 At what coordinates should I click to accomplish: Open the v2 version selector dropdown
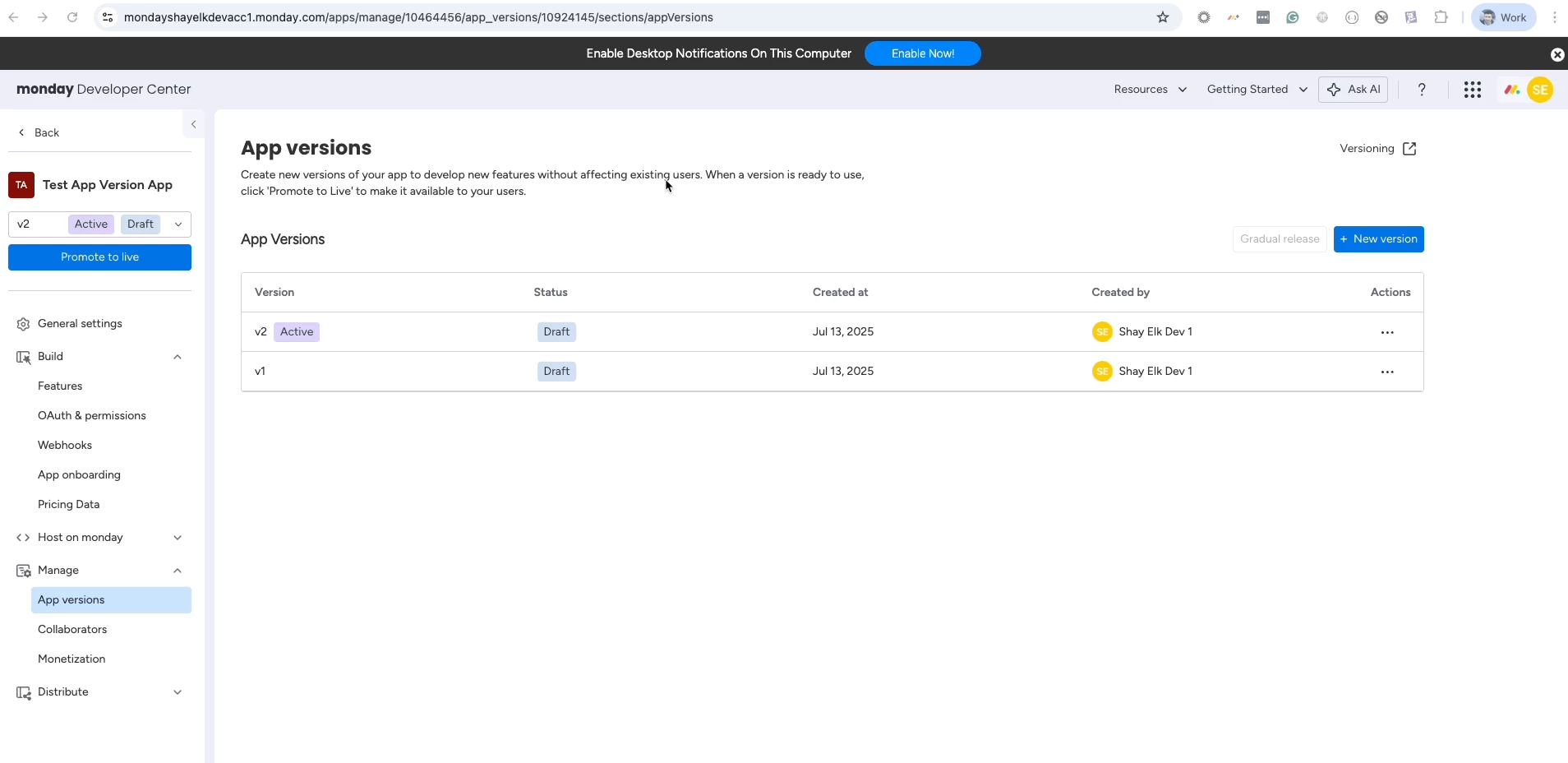pos(99,224)
